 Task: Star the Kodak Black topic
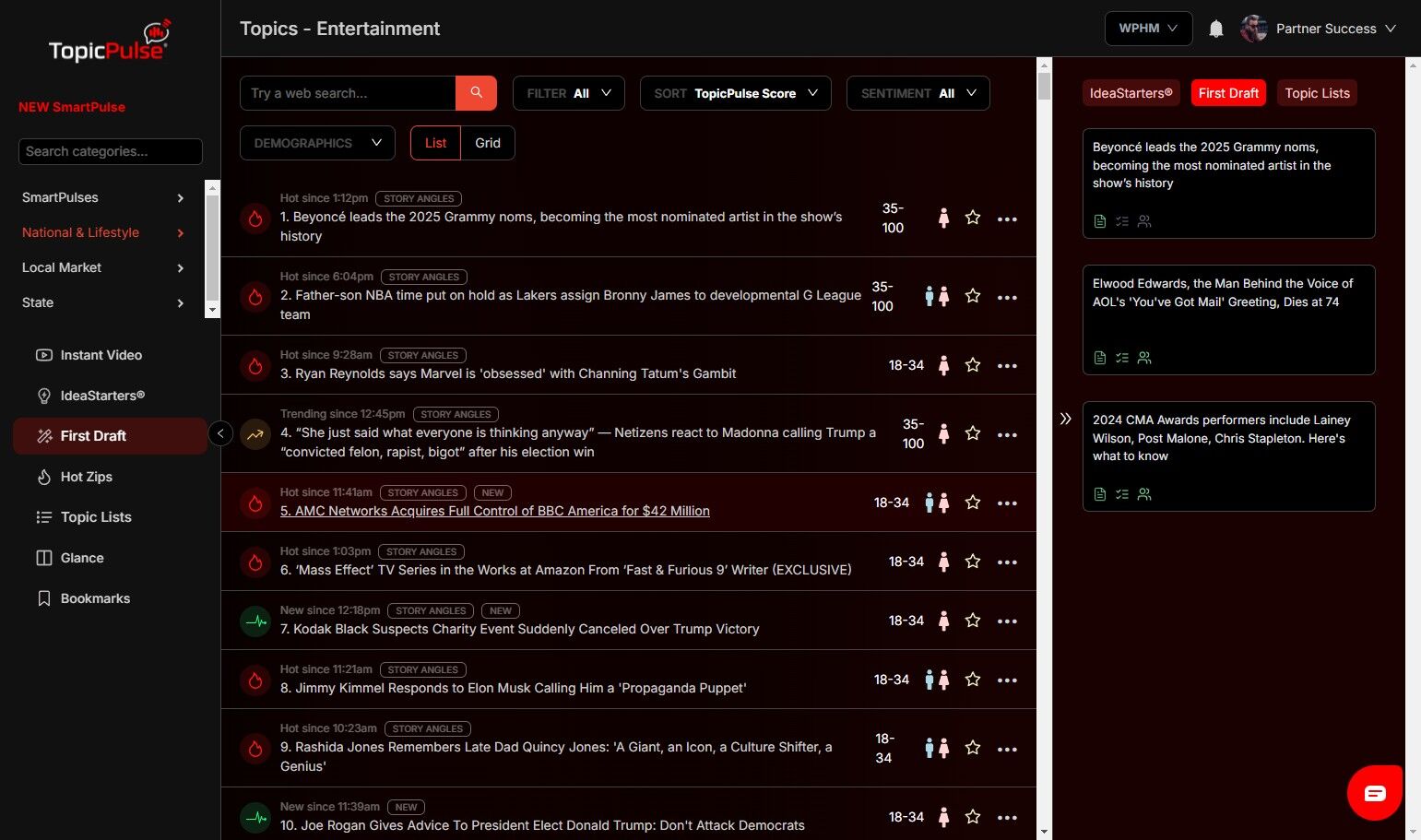click(973, 621)
